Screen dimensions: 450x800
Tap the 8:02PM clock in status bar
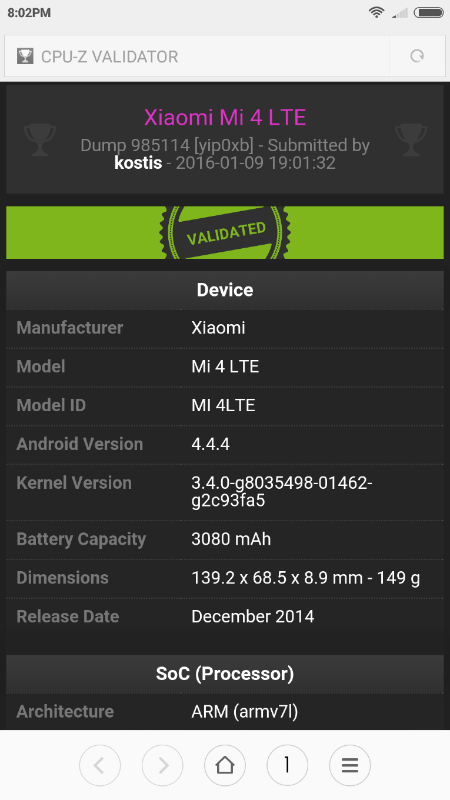pos(29,13)
